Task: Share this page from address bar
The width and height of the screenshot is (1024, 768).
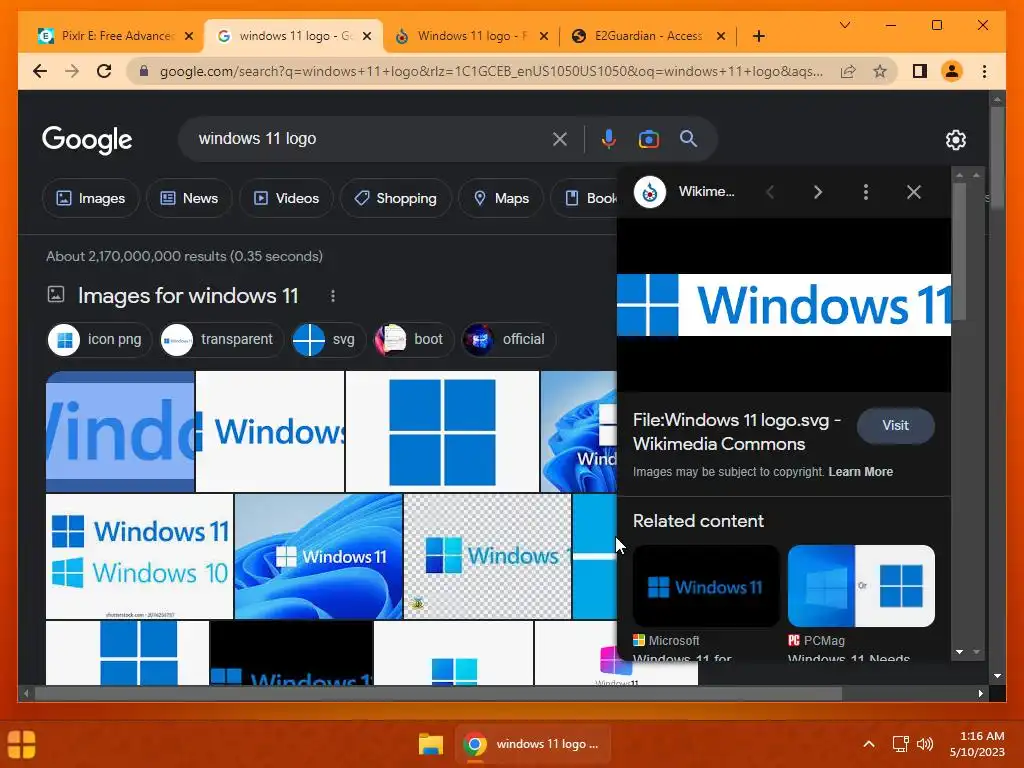Action: (x=848, y=71)
